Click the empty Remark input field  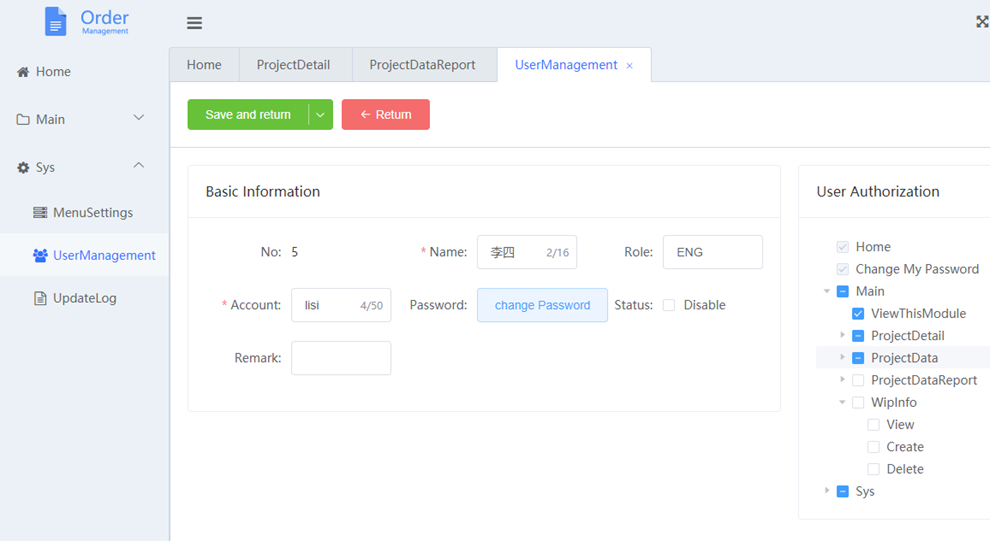(341, 358)
